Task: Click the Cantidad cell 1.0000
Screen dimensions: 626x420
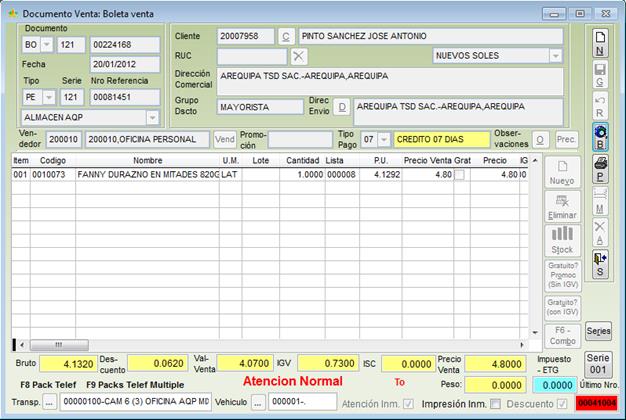Action: pos(303,175)
